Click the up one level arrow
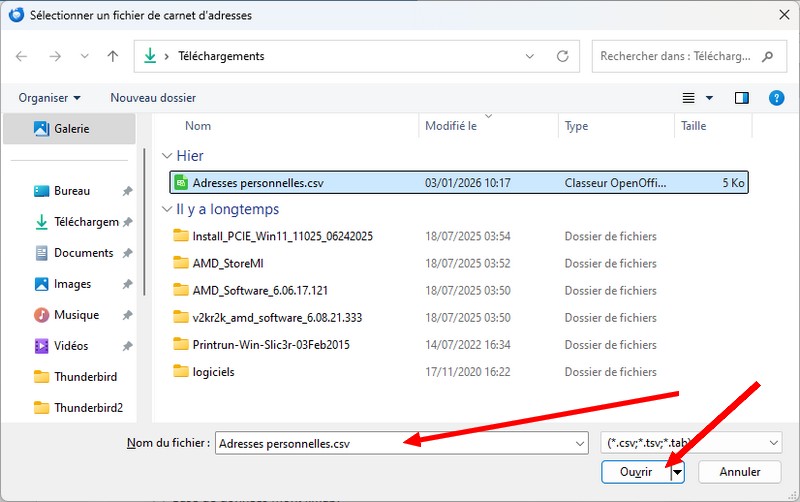Image resolution: width=800 pixels, height=502 pixels. coord(113,57)
